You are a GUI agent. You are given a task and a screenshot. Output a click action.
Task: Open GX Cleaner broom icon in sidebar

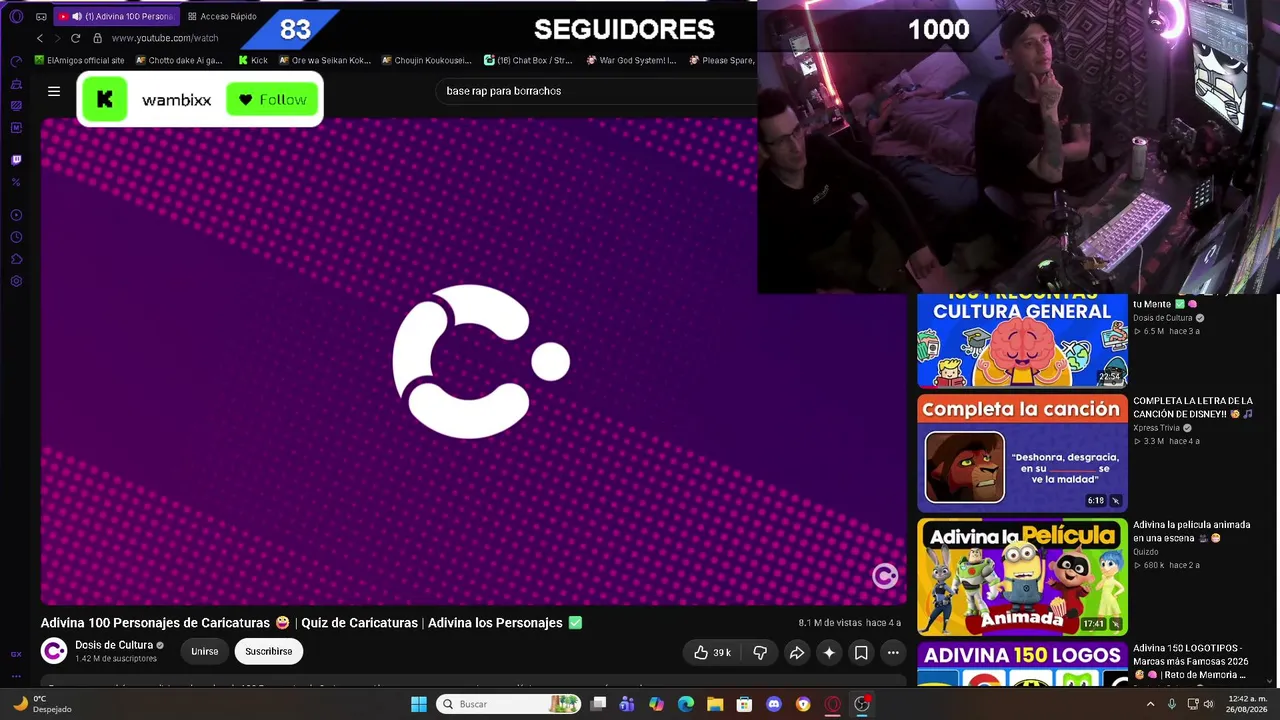16,84
